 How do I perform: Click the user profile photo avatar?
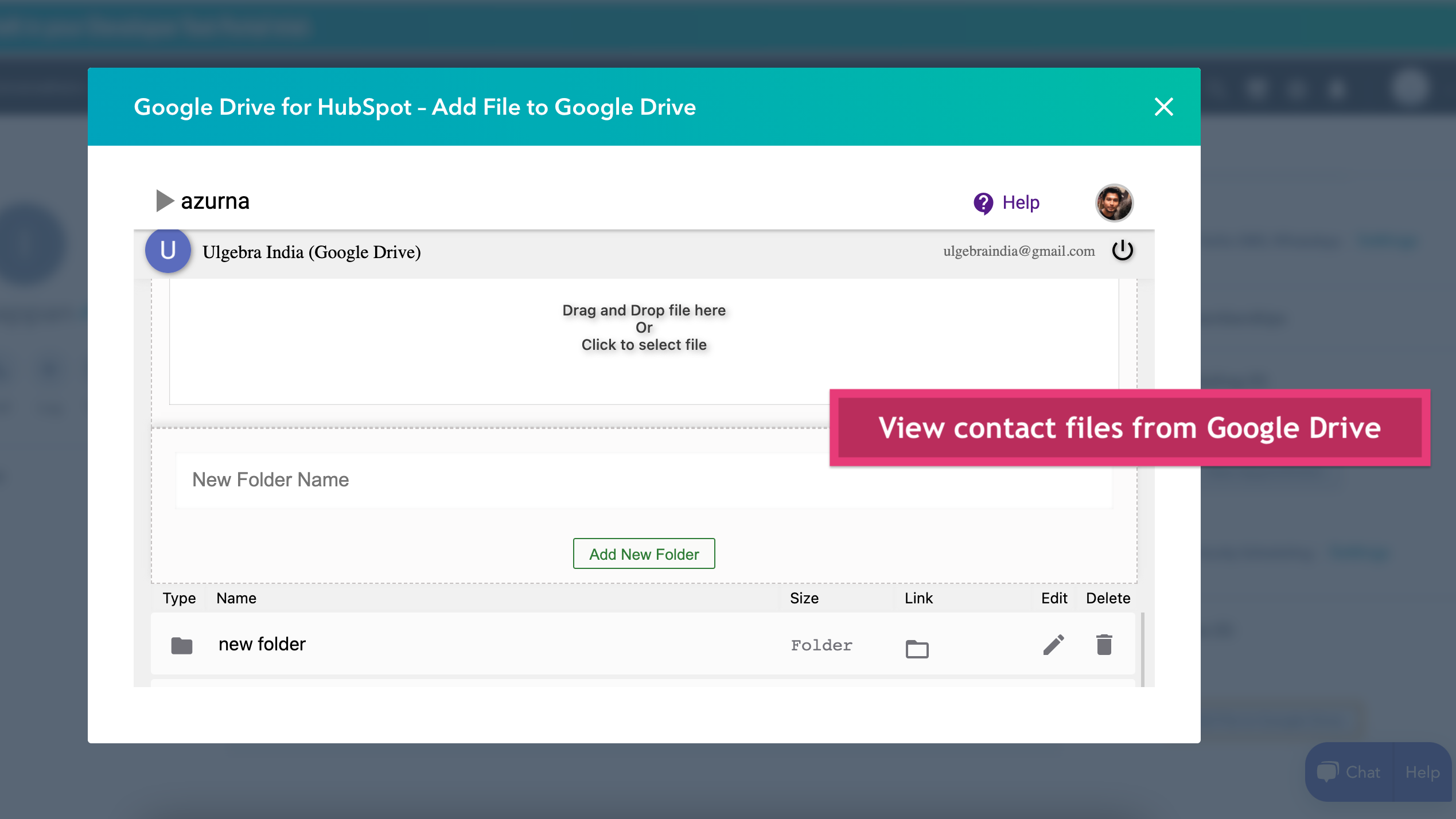[x=1114, y=202]
